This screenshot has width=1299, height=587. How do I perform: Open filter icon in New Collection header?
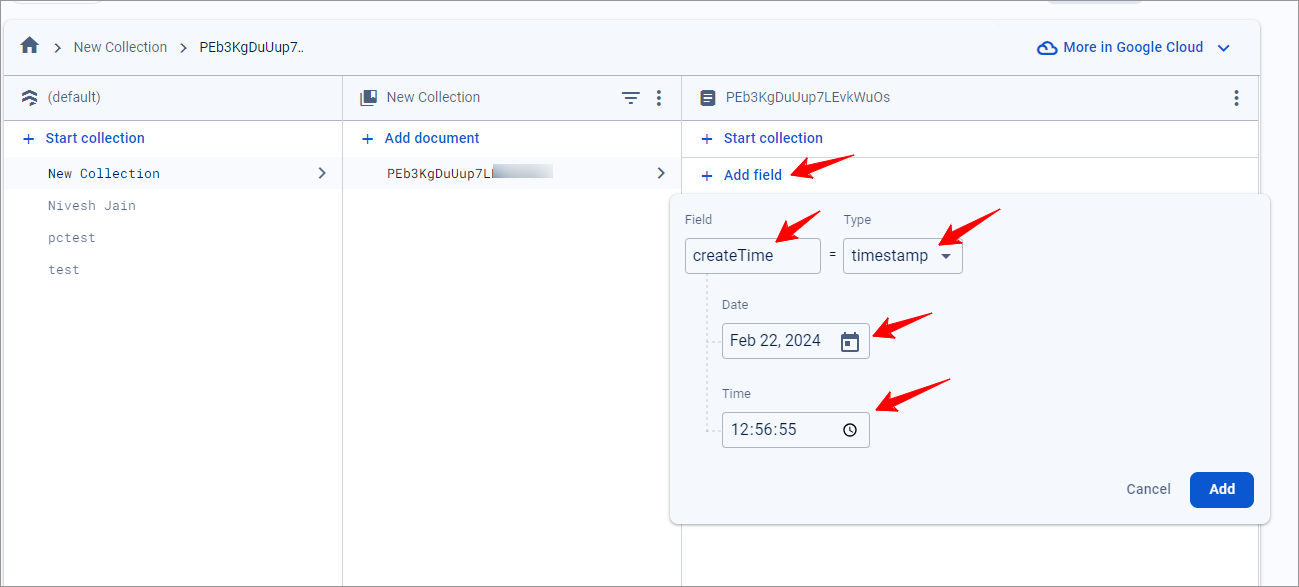(x=630, y=98)
